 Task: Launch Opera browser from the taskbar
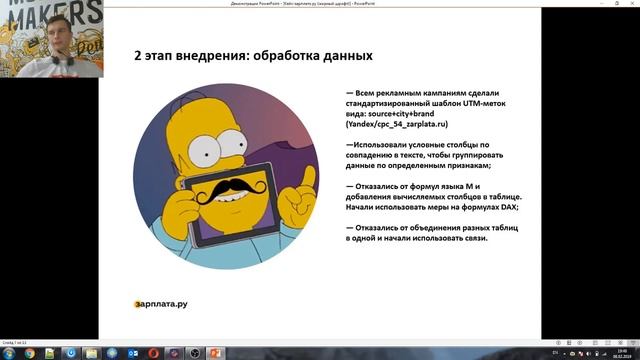153,353
